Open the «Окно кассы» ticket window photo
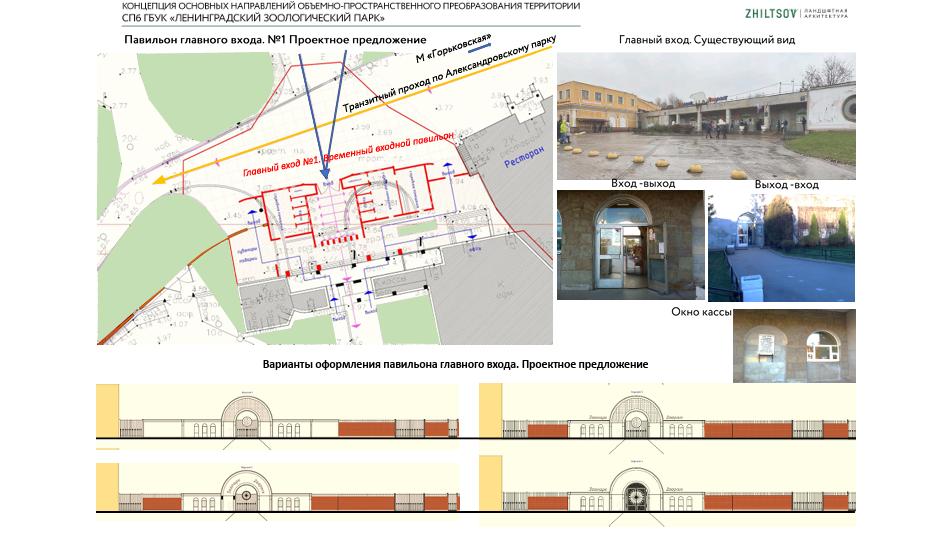This screenshot has width=952, height=535. [x=794, y=345]
